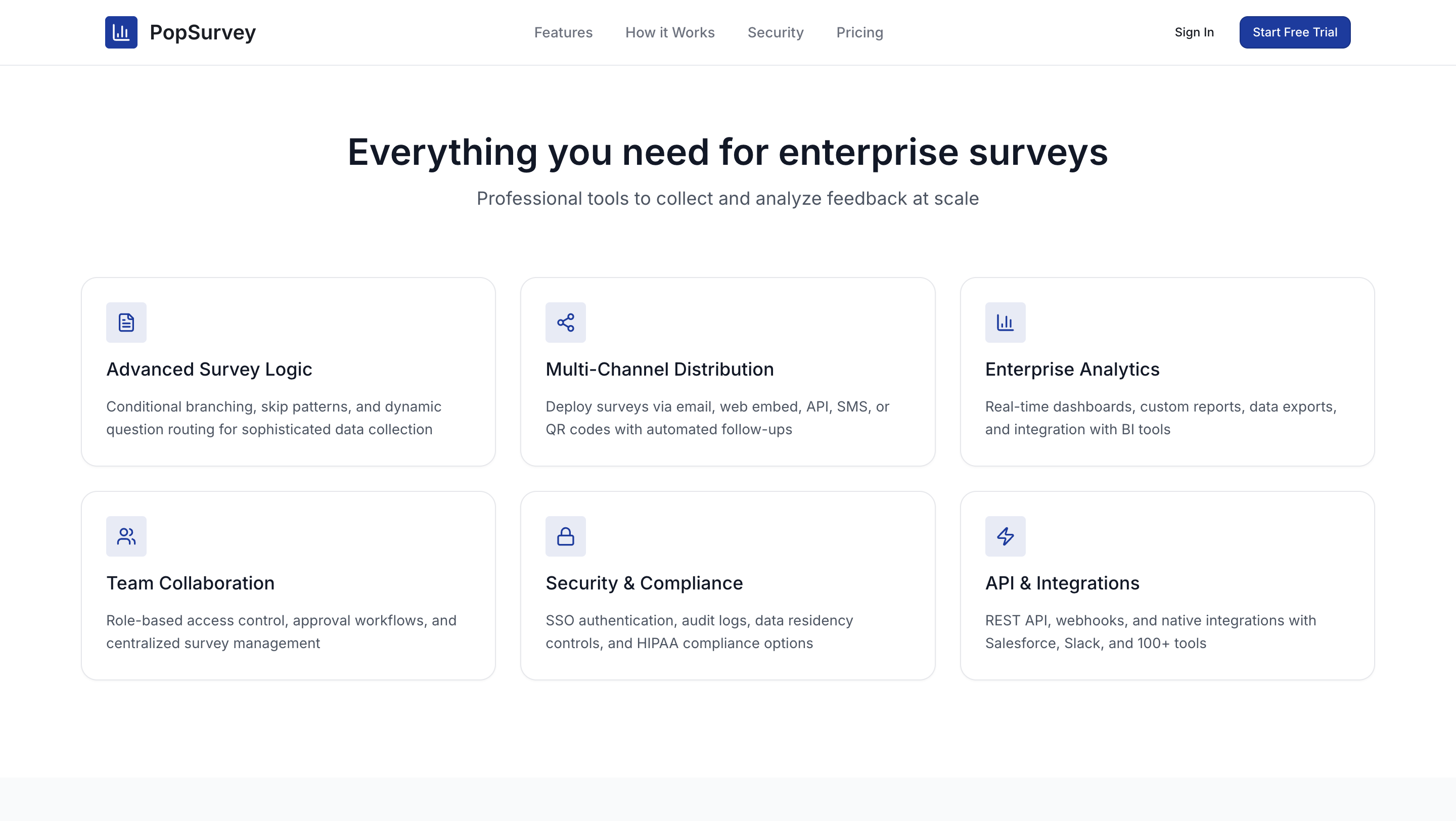Click the people icon above Team Collaboration
The image size is (1456, 821).
126,536
